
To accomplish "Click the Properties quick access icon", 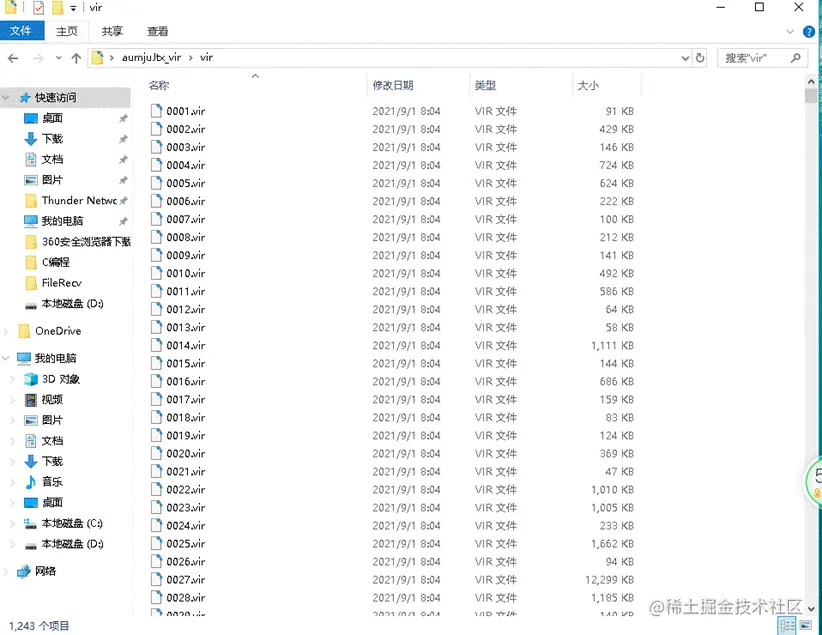I will pyautogui.click(x=38, y=8).
